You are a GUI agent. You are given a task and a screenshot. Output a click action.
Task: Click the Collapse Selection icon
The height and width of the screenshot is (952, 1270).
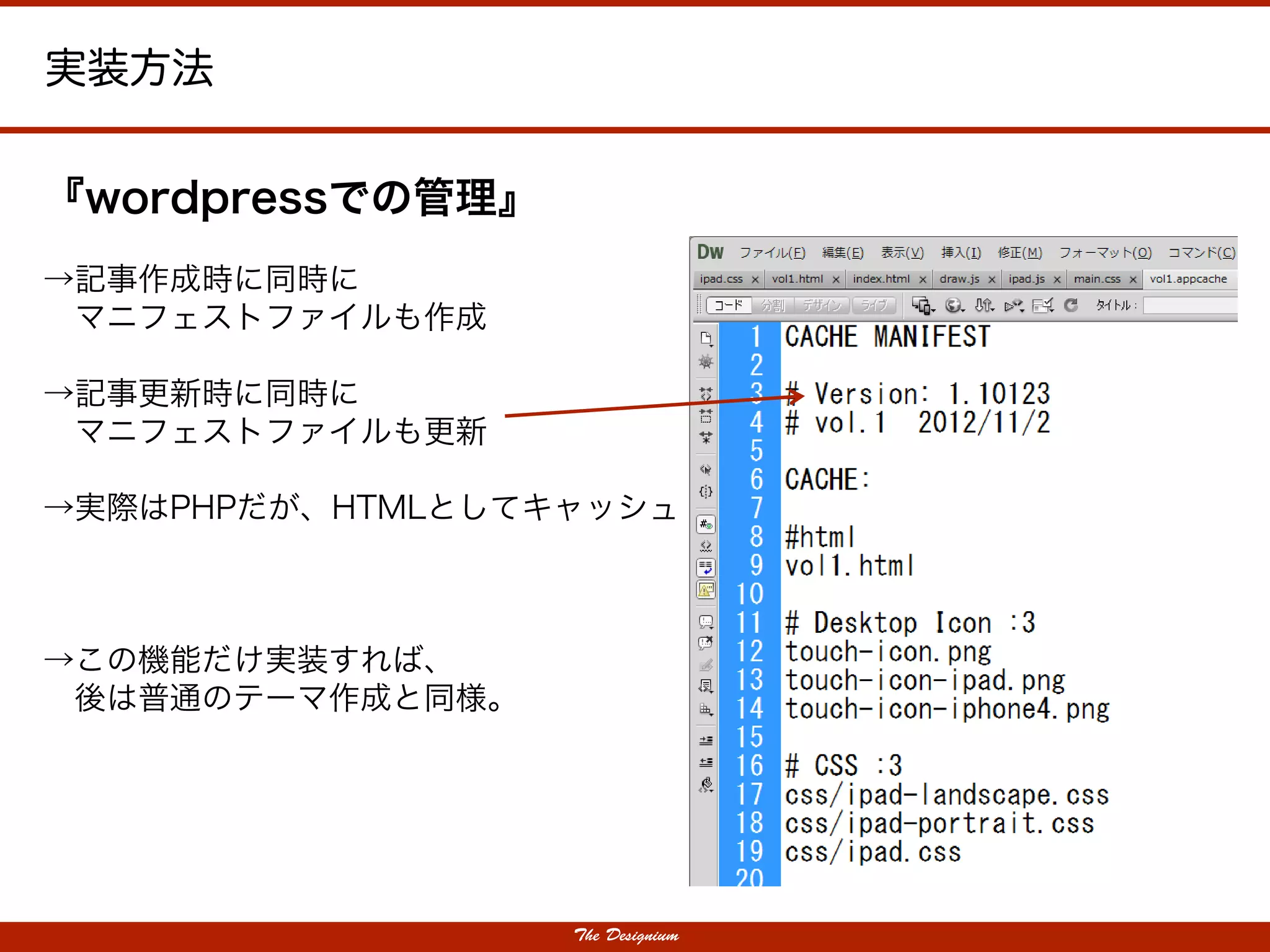pos(706,415)
